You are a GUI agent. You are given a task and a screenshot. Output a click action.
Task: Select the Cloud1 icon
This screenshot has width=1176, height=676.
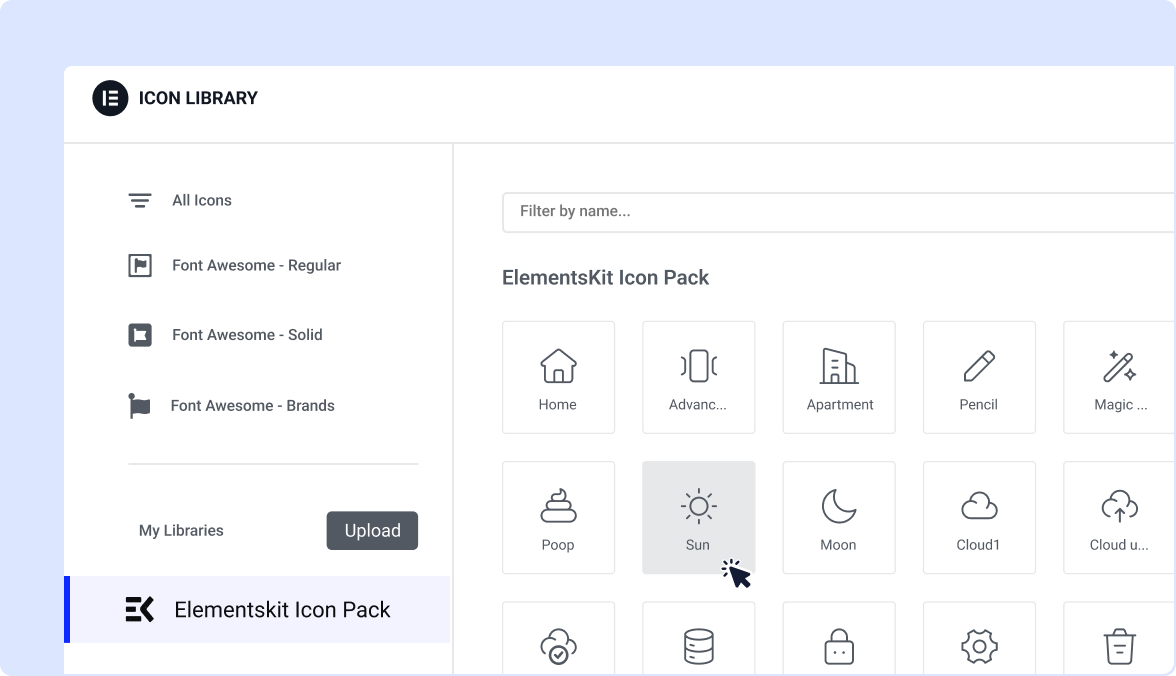pyautogui.click(x=979, y=518)
